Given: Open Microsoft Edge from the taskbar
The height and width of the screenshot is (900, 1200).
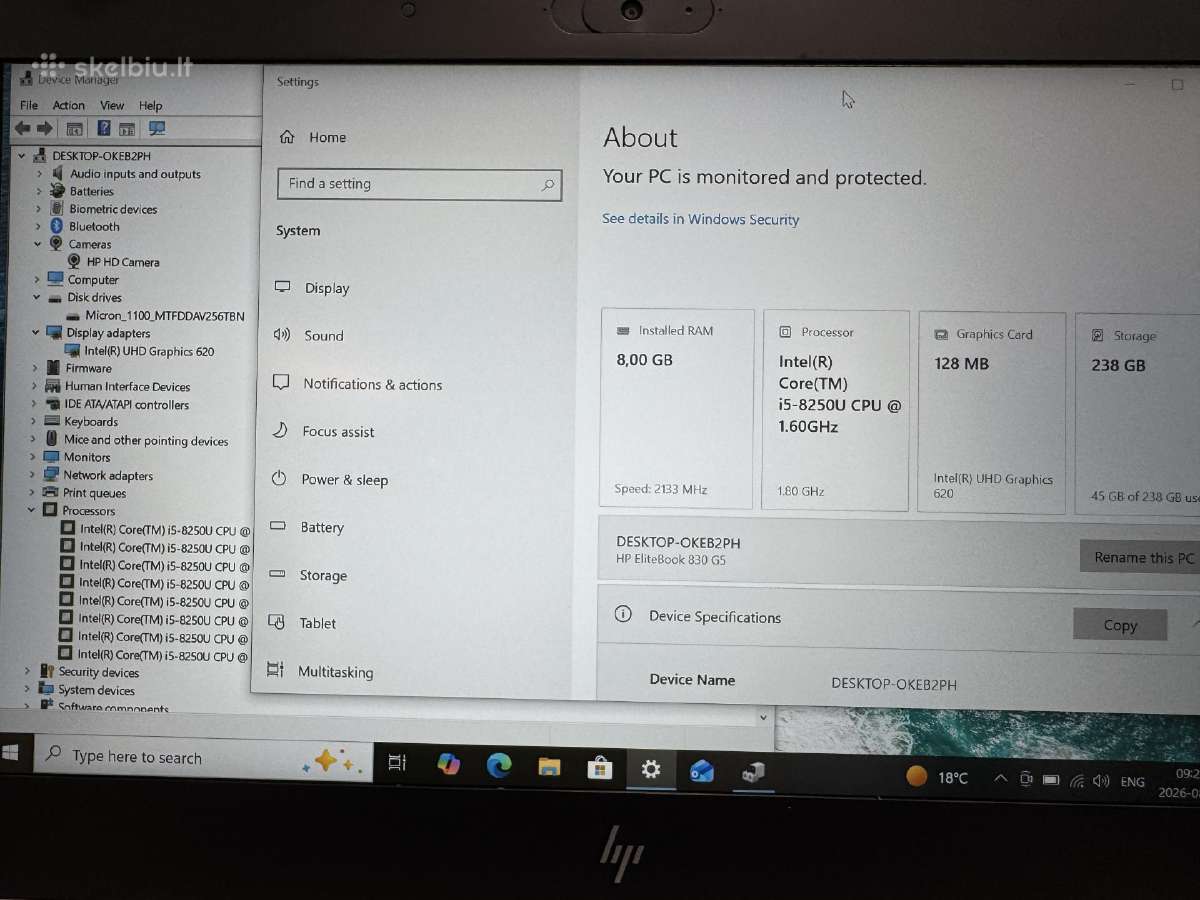Looking at the screenshot, I should (x=499, y=765).
